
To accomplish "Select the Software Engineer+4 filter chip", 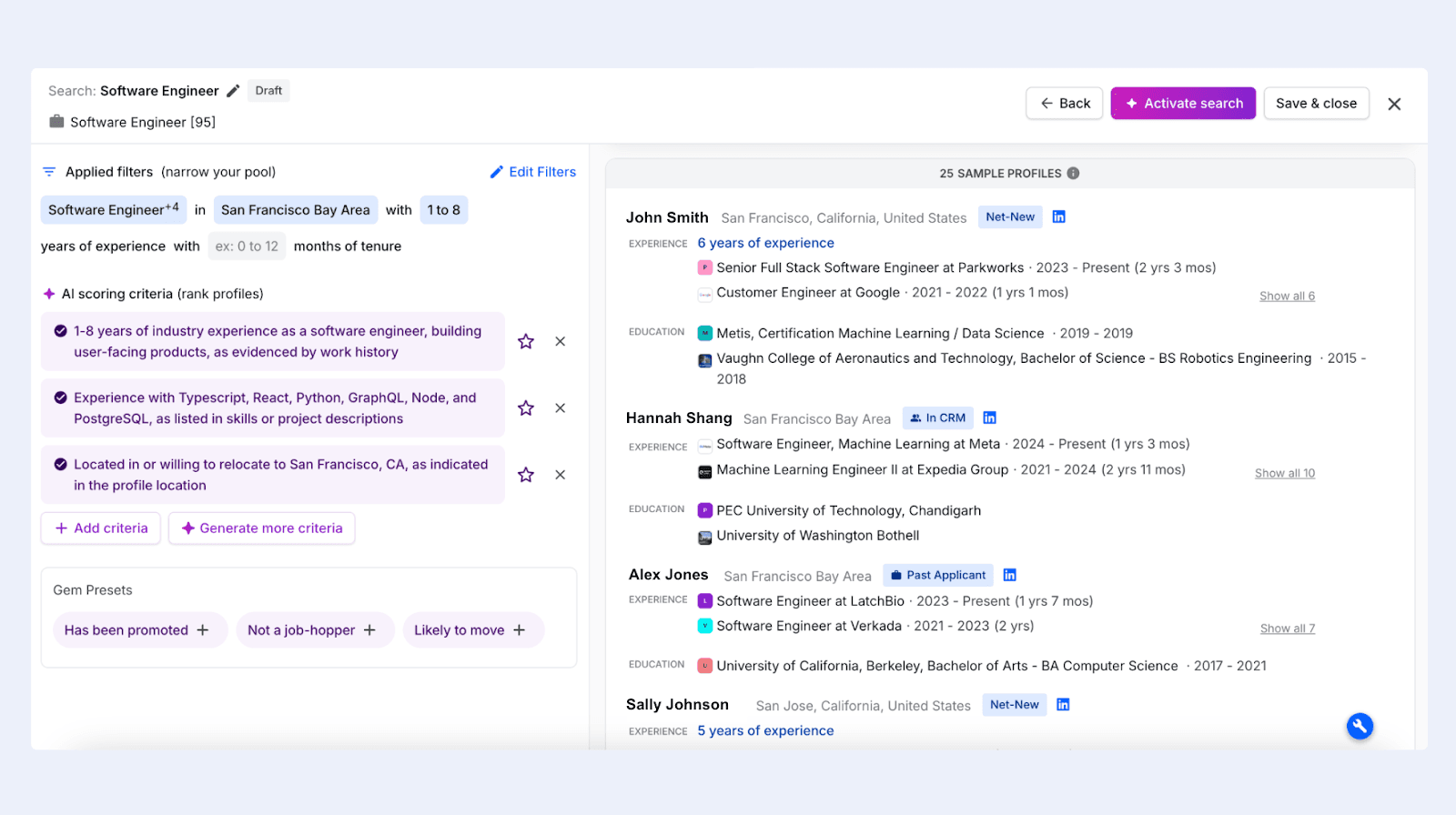I will 114,210.
